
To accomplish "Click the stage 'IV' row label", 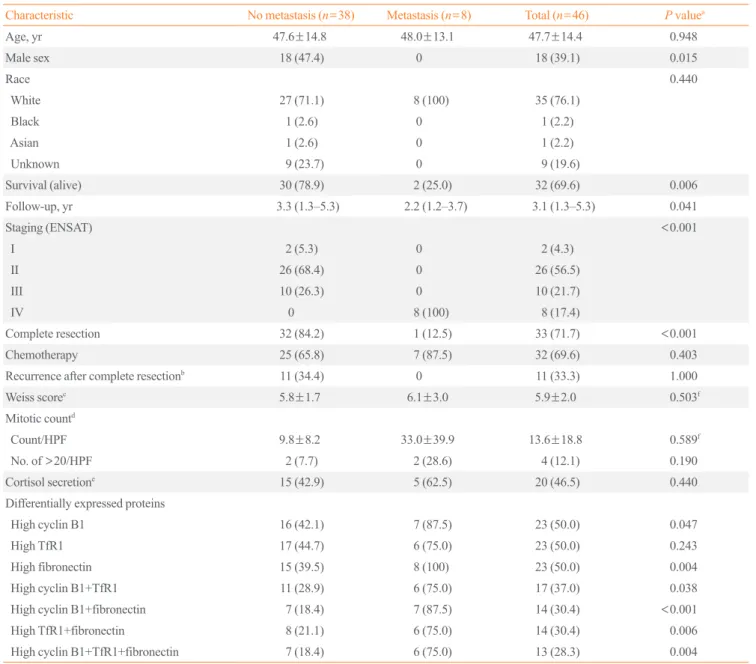I will coord(17,312).
